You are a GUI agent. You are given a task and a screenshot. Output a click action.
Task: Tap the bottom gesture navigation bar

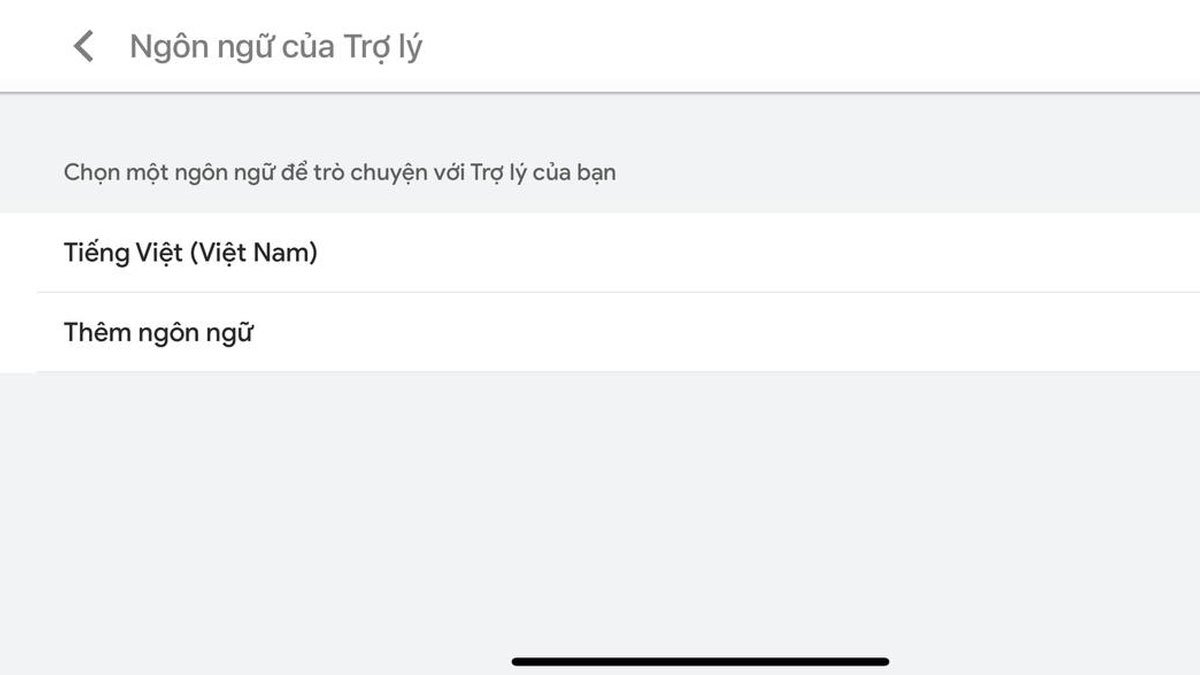[x=700, y=660]
